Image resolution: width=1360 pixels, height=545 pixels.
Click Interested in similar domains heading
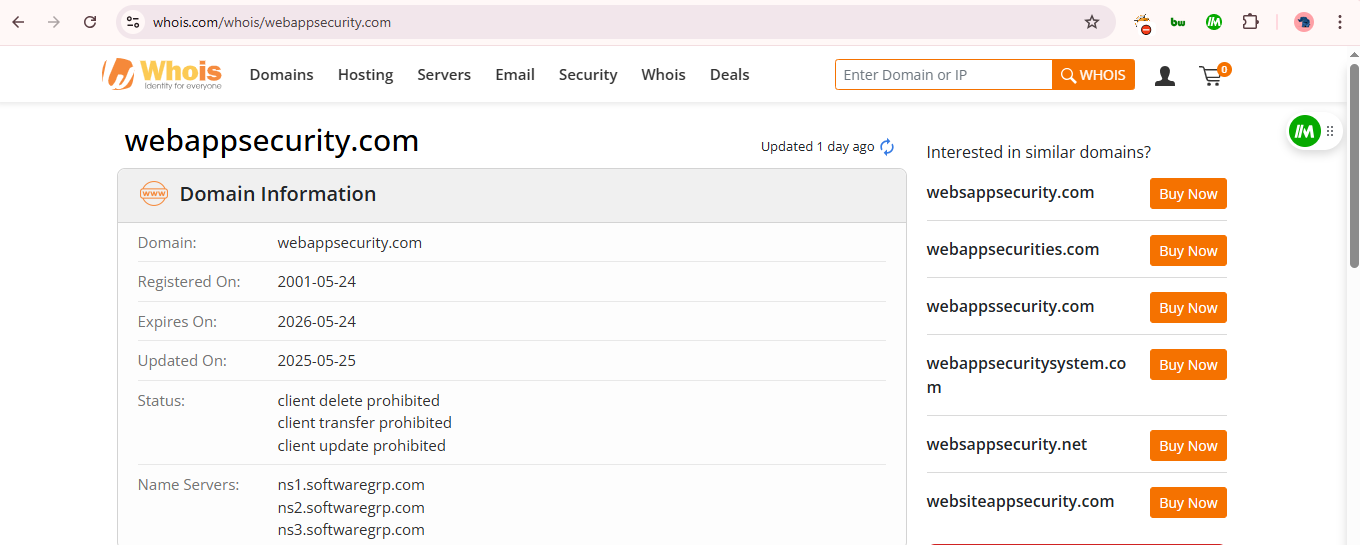click(1039, 153)
